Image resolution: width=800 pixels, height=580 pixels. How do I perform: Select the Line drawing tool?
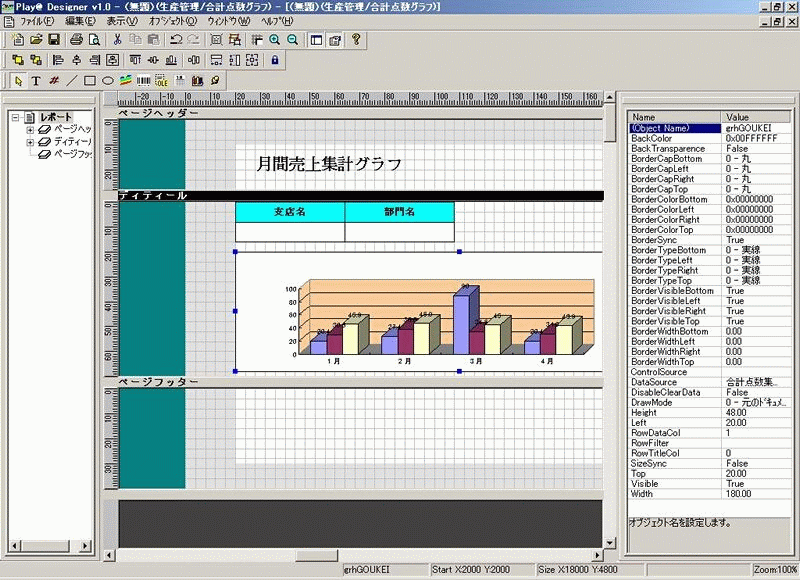pyautogui.click(x=71, y=80)
